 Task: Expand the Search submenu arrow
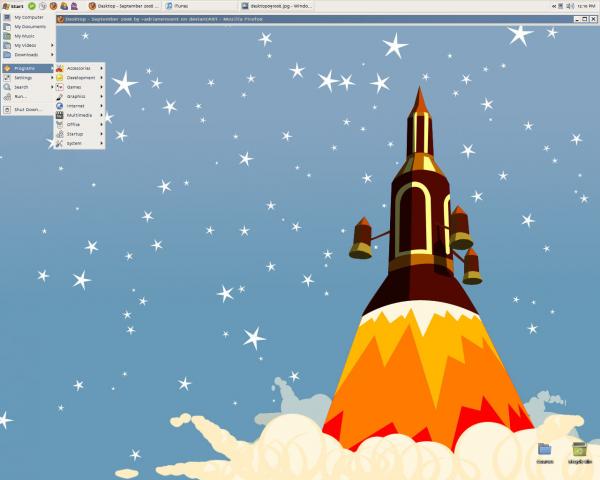[52, 87]
